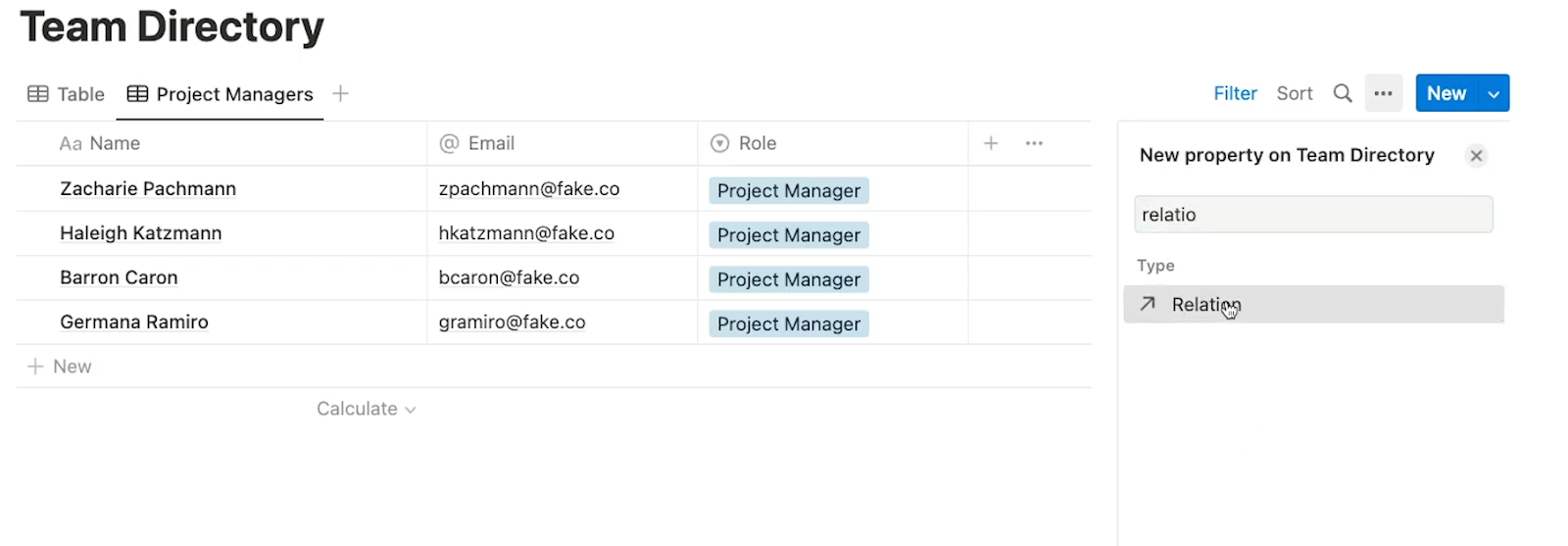Open the Calculate dropdown
1568x546 pixels.
[x=366, y=409]
